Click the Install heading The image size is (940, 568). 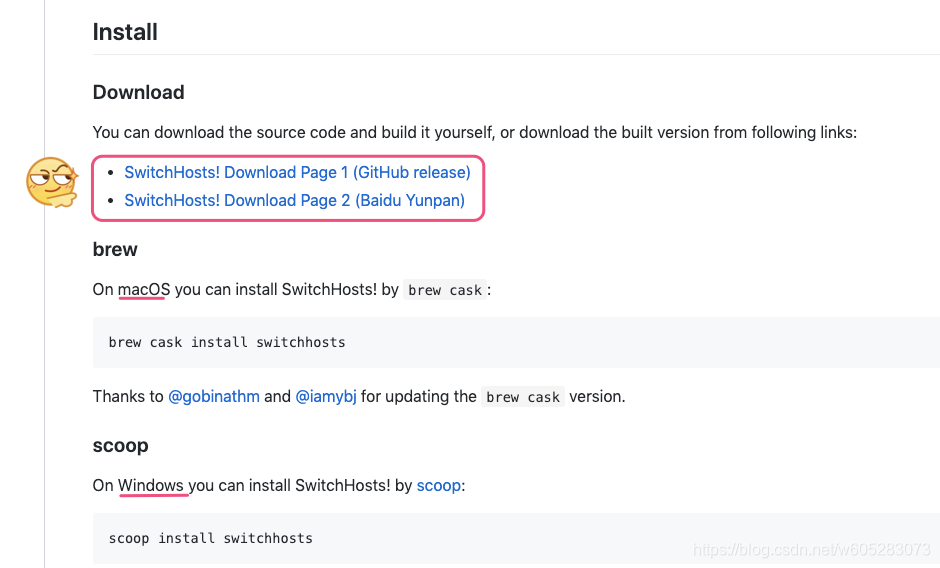point(125,32)
